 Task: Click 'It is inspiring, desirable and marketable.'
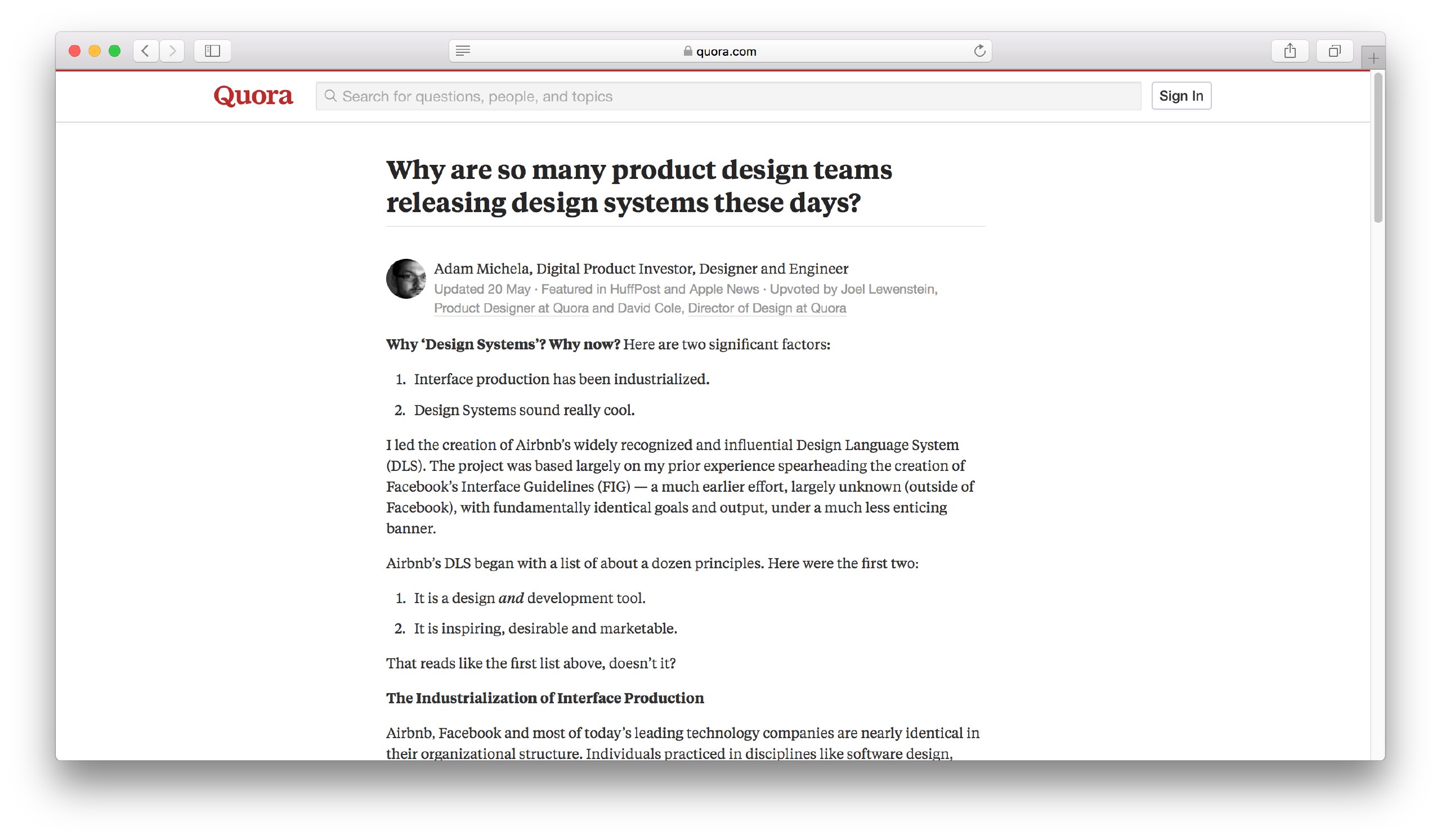pos(545,628)
